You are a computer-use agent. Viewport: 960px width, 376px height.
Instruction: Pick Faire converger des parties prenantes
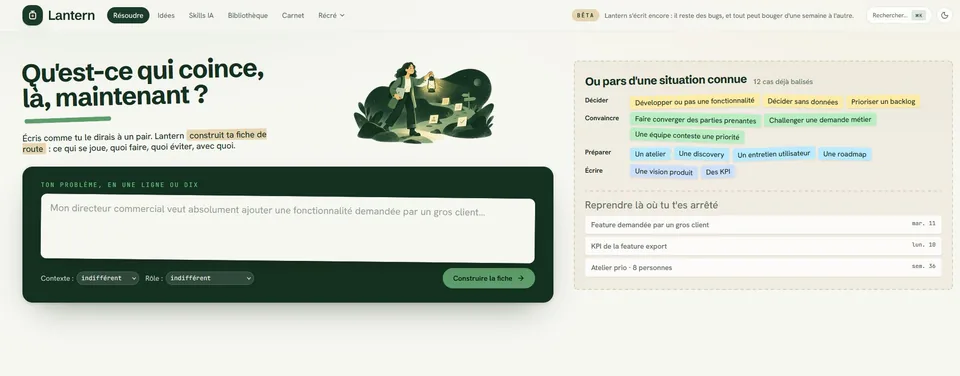coord(696,121)
